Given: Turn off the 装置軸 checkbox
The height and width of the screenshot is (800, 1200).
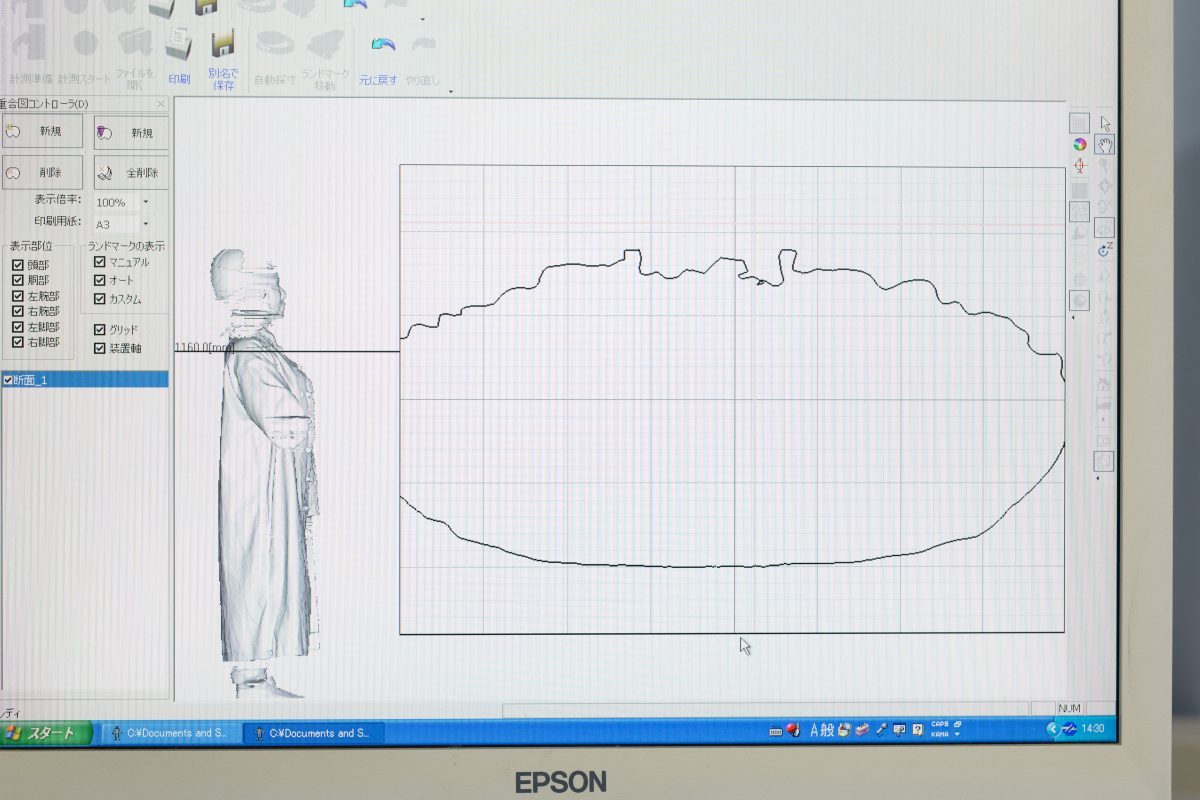Looking at the screenshot, I should point(99,348).
